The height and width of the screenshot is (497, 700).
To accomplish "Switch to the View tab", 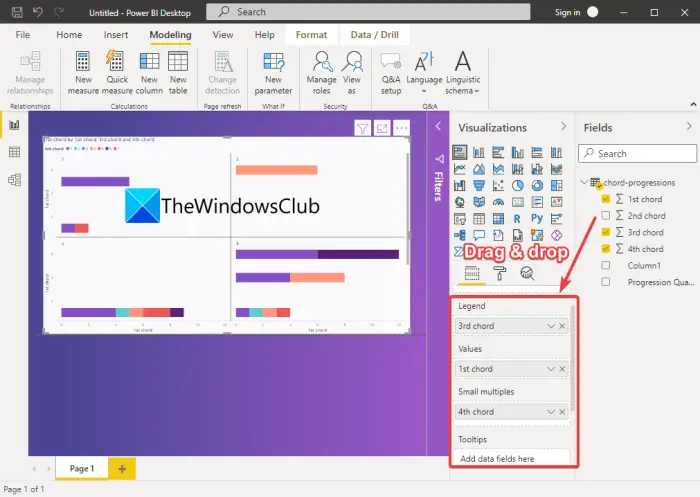I will click(223, 35).
